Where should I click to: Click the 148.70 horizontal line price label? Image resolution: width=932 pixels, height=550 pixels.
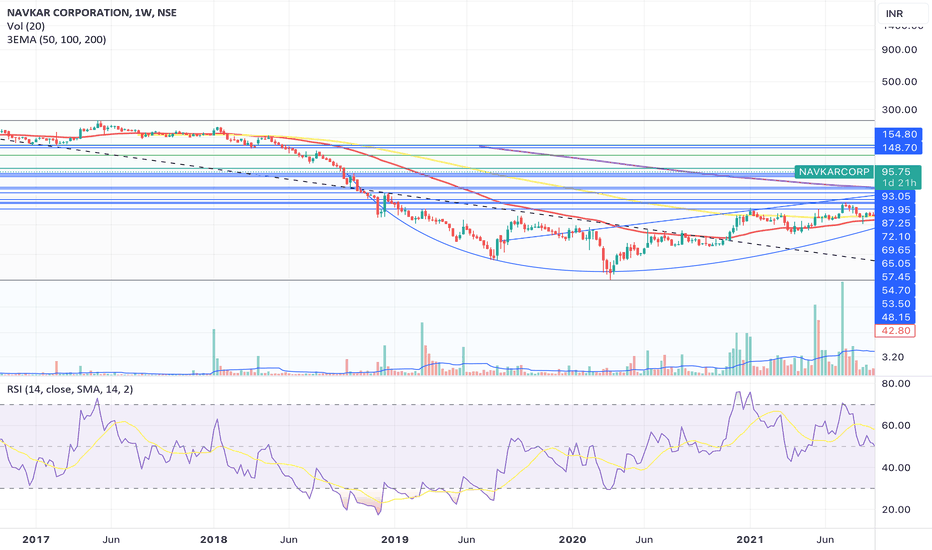point(899,147)
